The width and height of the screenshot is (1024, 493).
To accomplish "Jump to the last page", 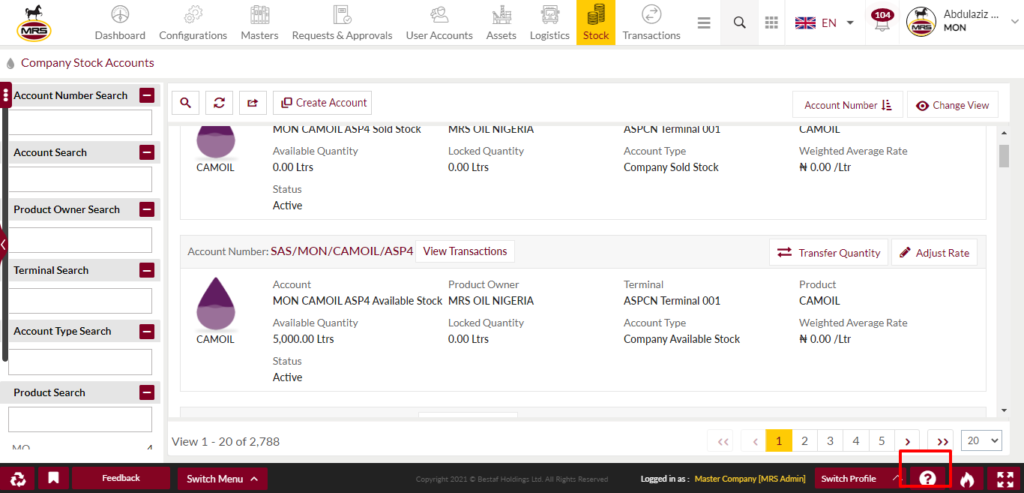I will [x=942, y=441].
